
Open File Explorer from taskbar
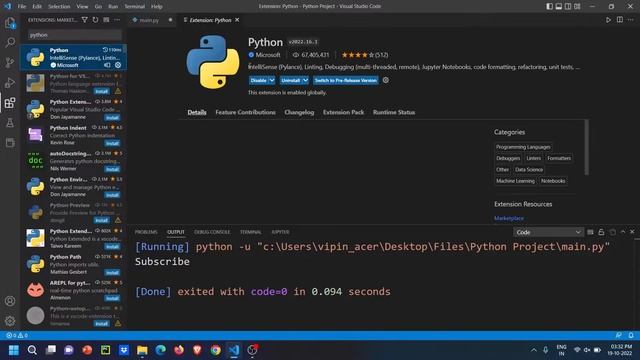pos(142,350)
